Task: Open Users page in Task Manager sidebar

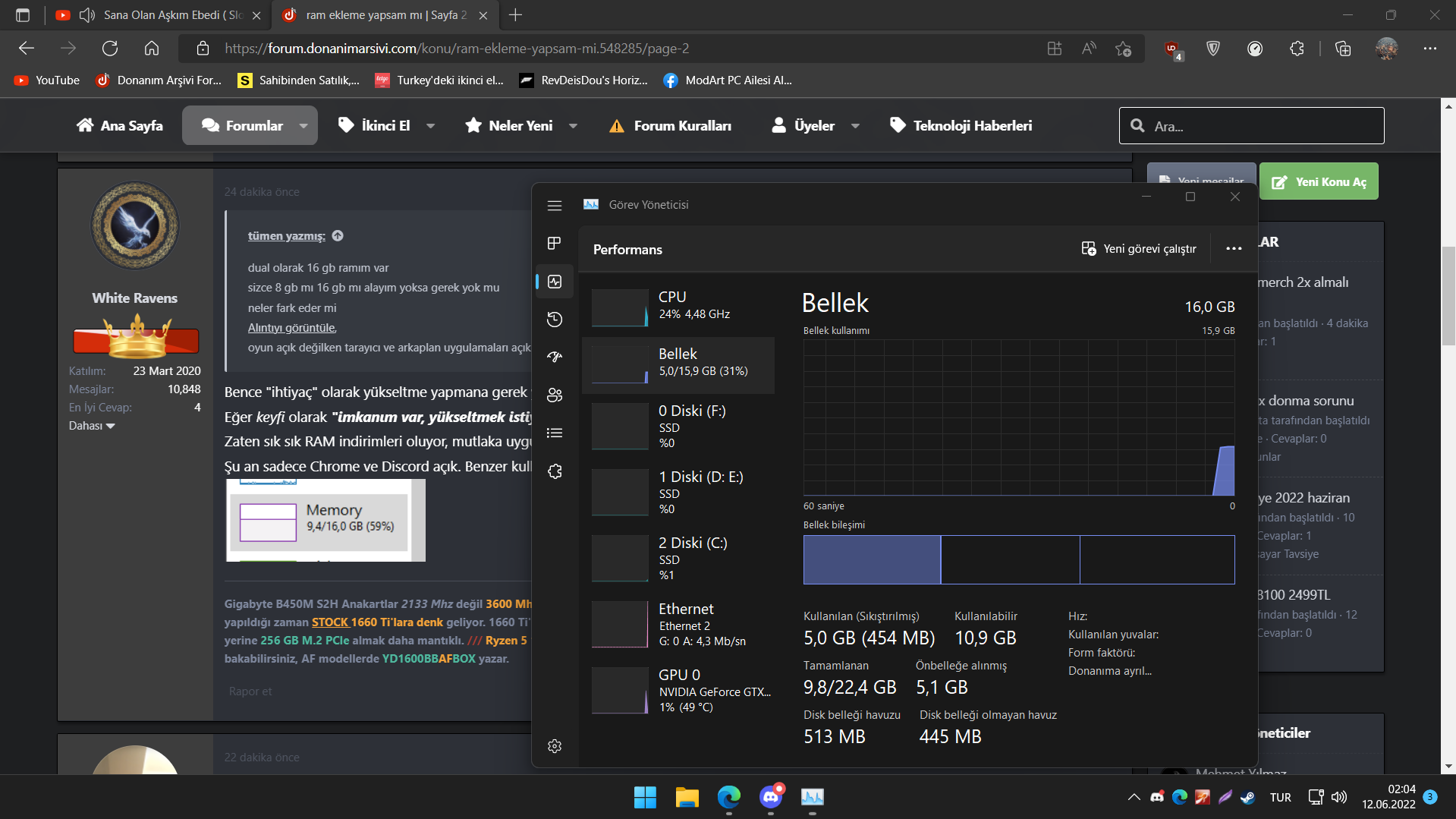Action: pyautogui.click(x=555, y=395)
